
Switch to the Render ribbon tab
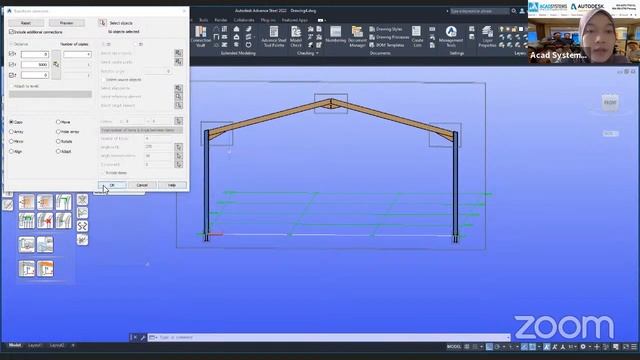[221, 20]
